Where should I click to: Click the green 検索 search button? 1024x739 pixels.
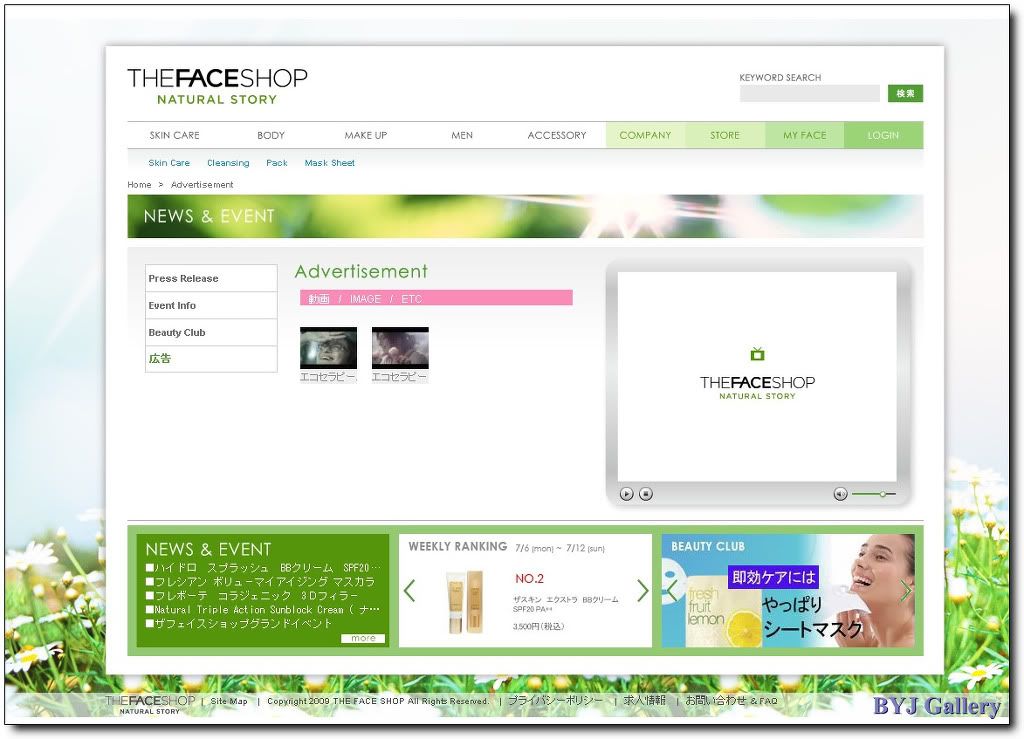tap(905, 93)
